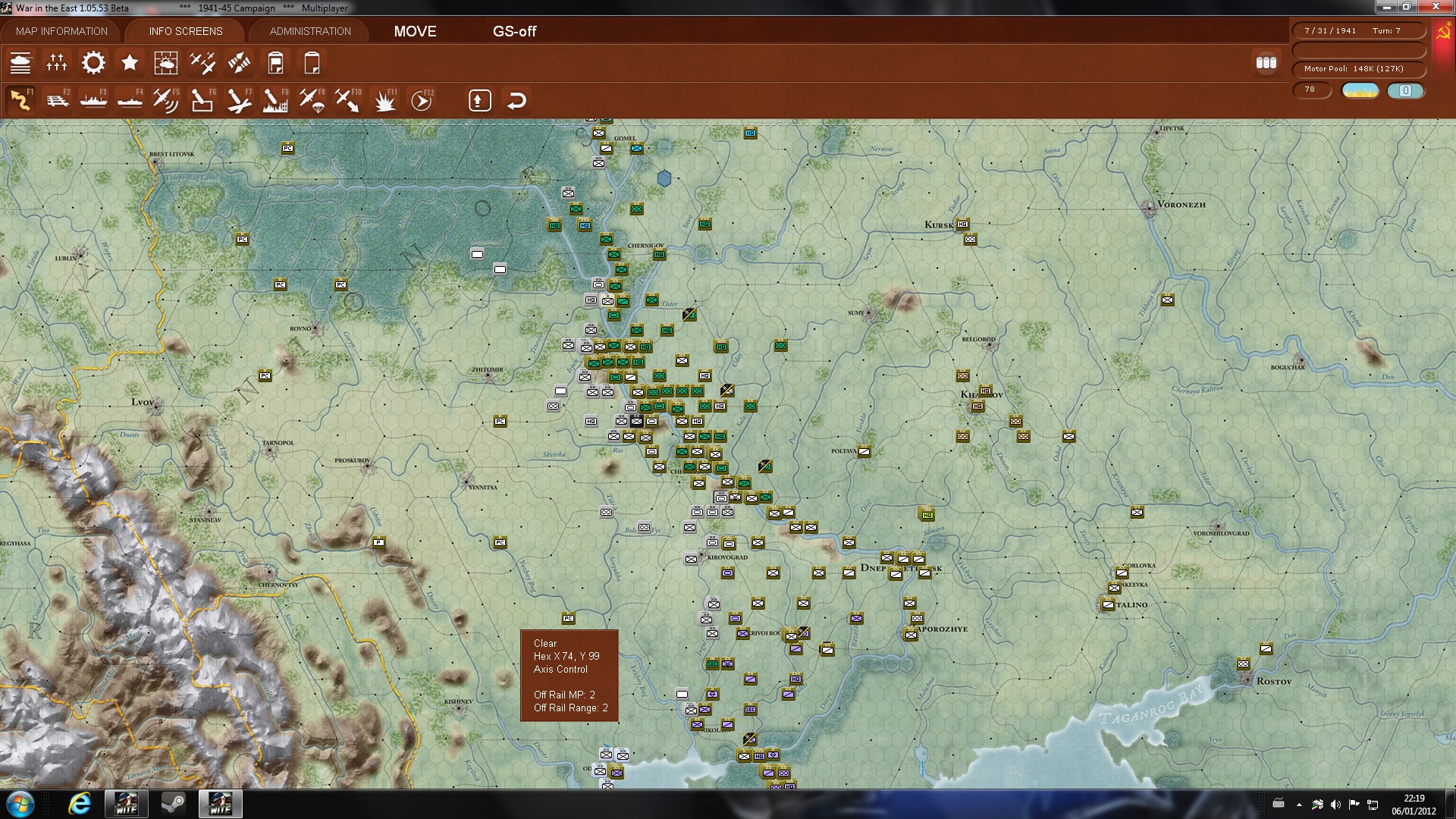1456x819 pixels.
Task: Select the F7 bomb airfield mode
Action: coord(239,100)
